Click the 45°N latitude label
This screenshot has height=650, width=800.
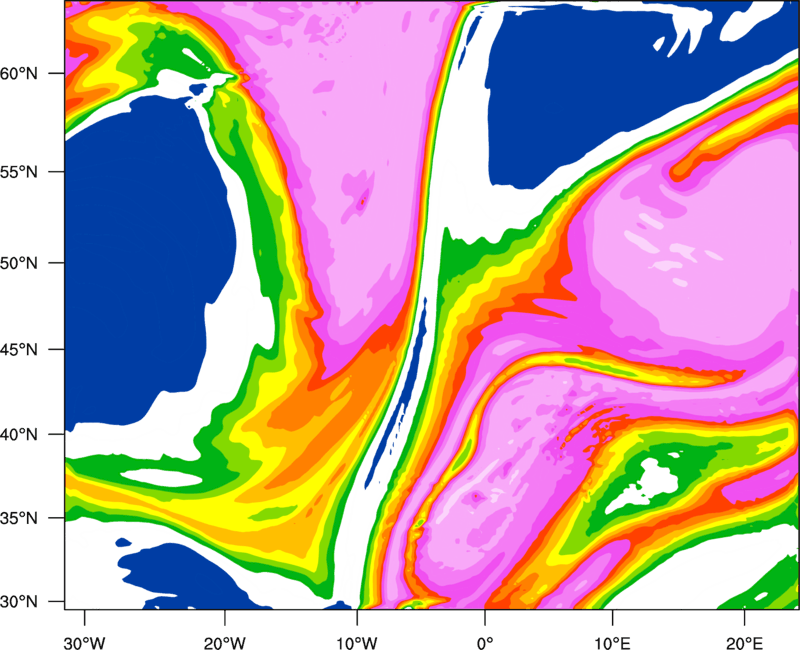click(x=19, y=350)
